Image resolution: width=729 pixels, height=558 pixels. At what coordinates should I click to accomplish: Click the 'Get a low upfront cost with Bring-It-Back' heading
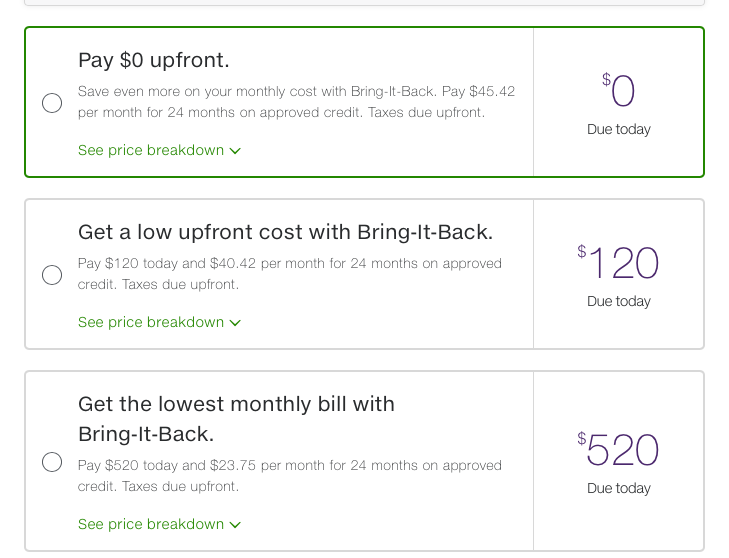coord(285,232)
